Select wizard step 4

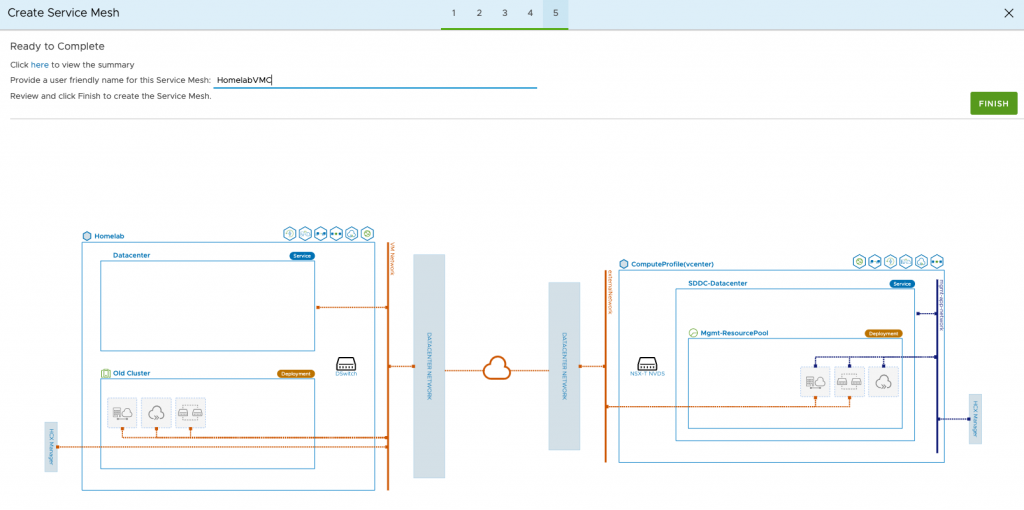[x=530, y=13]
